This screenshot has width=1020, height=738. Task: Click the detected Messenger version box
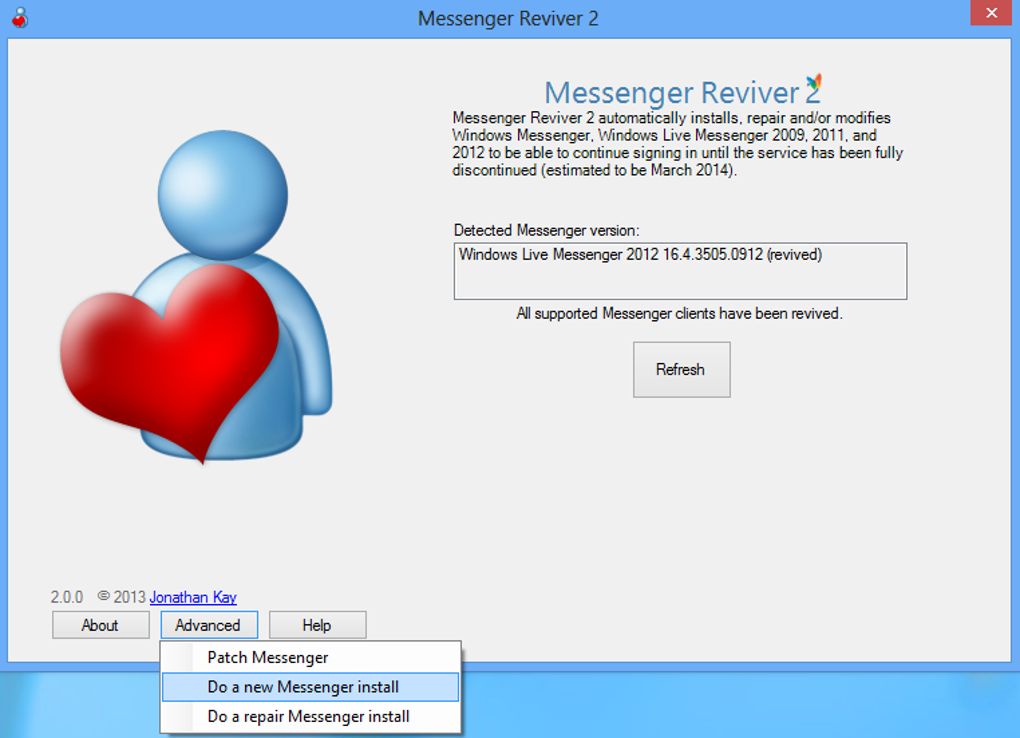click(x=680, y=271)
